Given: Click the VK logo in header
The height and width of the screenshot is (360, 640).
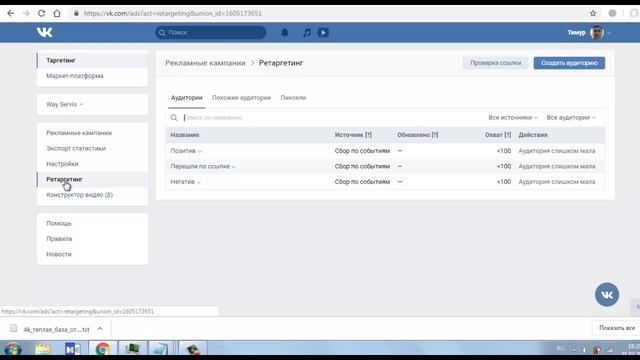Looking at the screenshot, I should pos(44,32).
